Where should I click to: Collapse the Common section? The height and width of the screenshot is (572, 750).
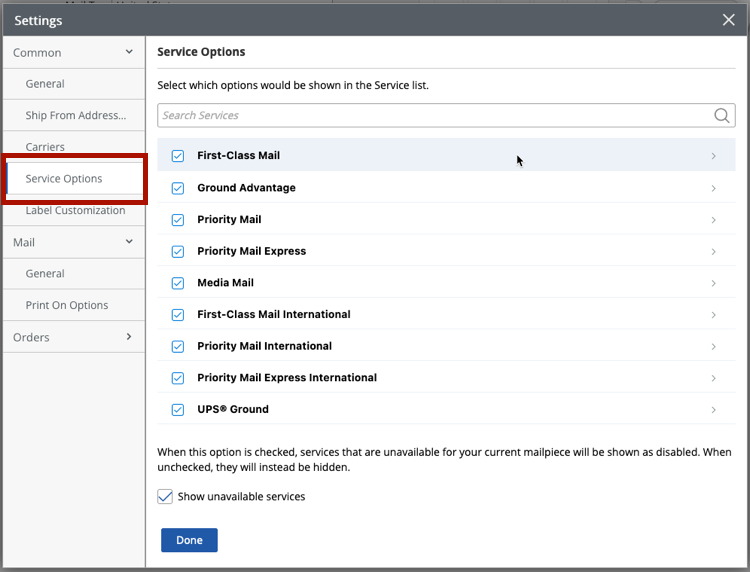pos(129,52)
